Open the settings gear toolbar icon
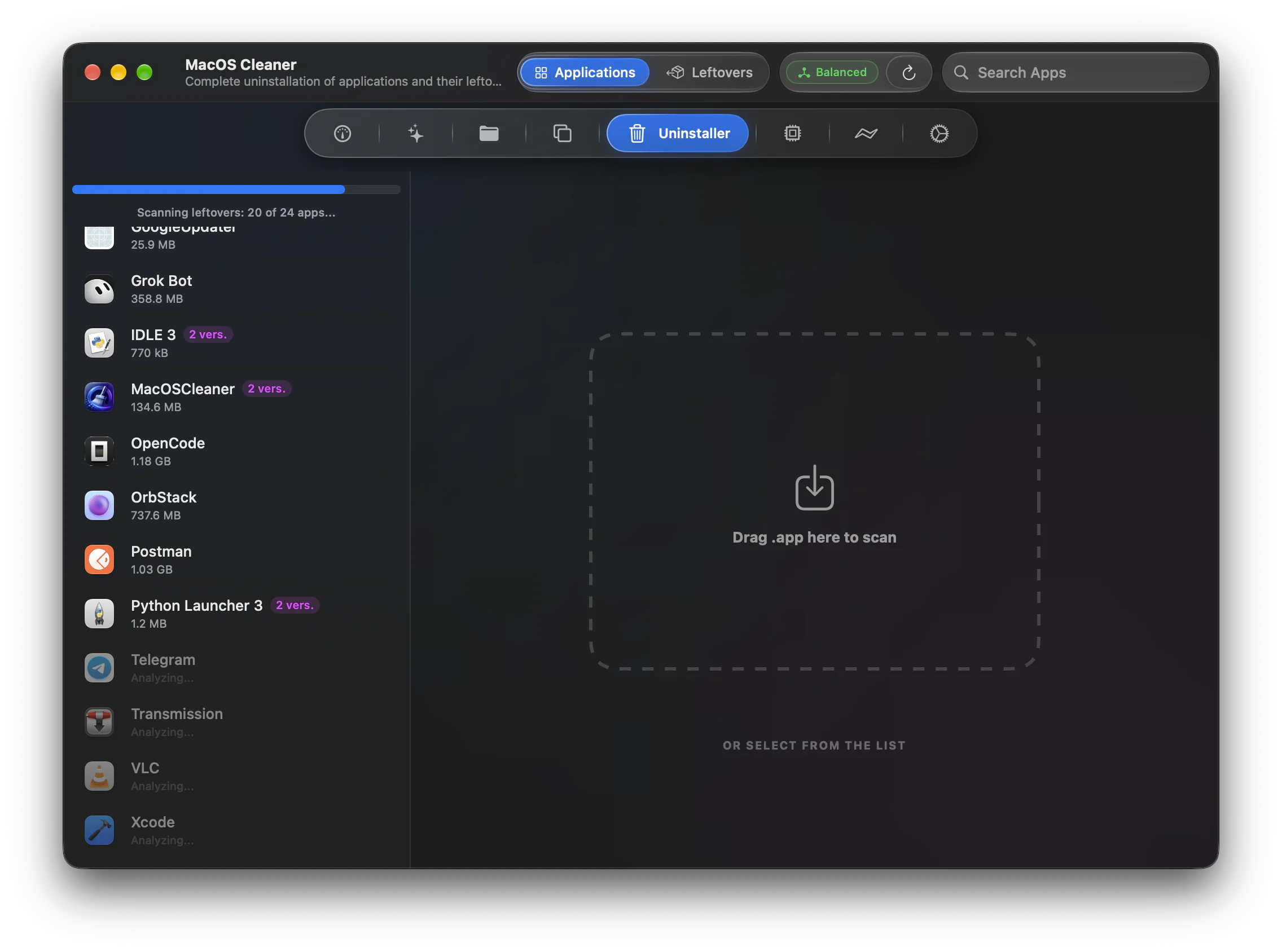Image resolution: width=1282 pixels, height=952 pixels. click(939, 134)
